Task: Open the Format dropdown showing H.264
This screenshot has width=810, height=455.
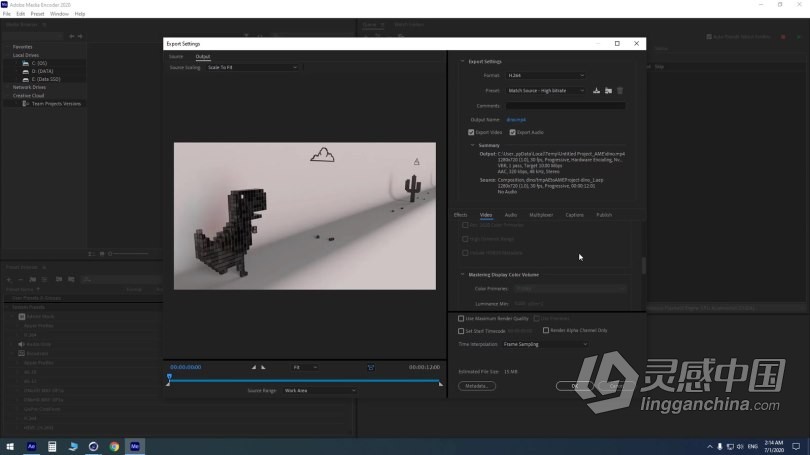Action: coord(546,75)
